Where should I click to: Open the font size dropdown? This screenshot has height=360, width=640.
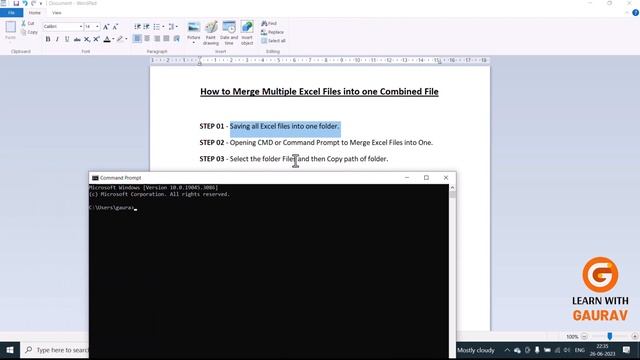[x=97, y=27]
